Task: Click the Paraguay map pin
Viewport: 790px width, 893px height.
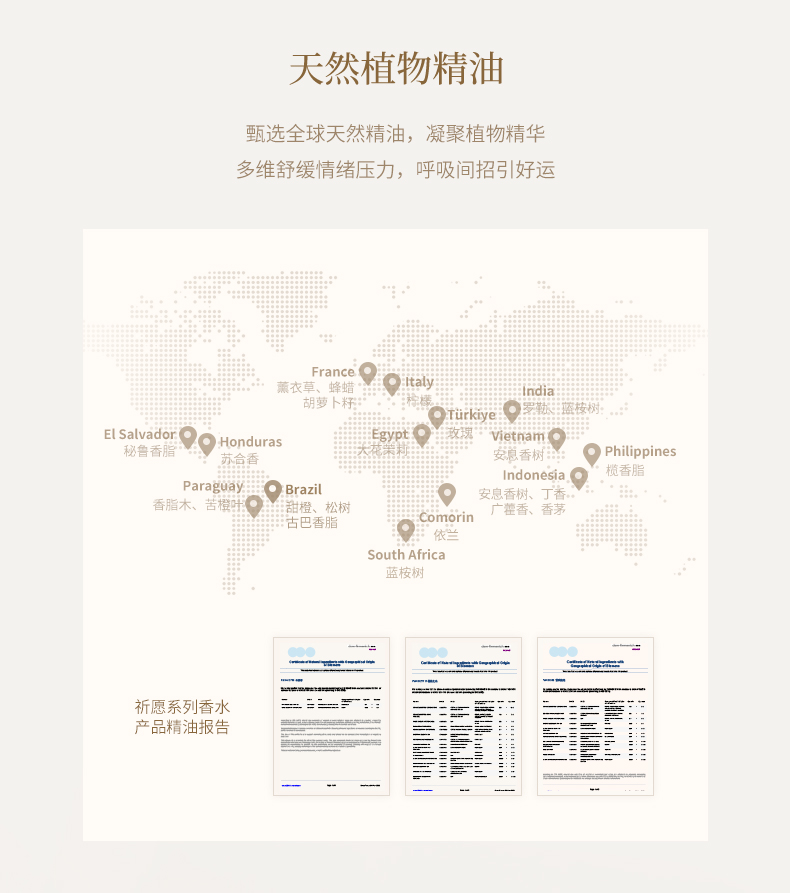Action: tap(254, 505)
